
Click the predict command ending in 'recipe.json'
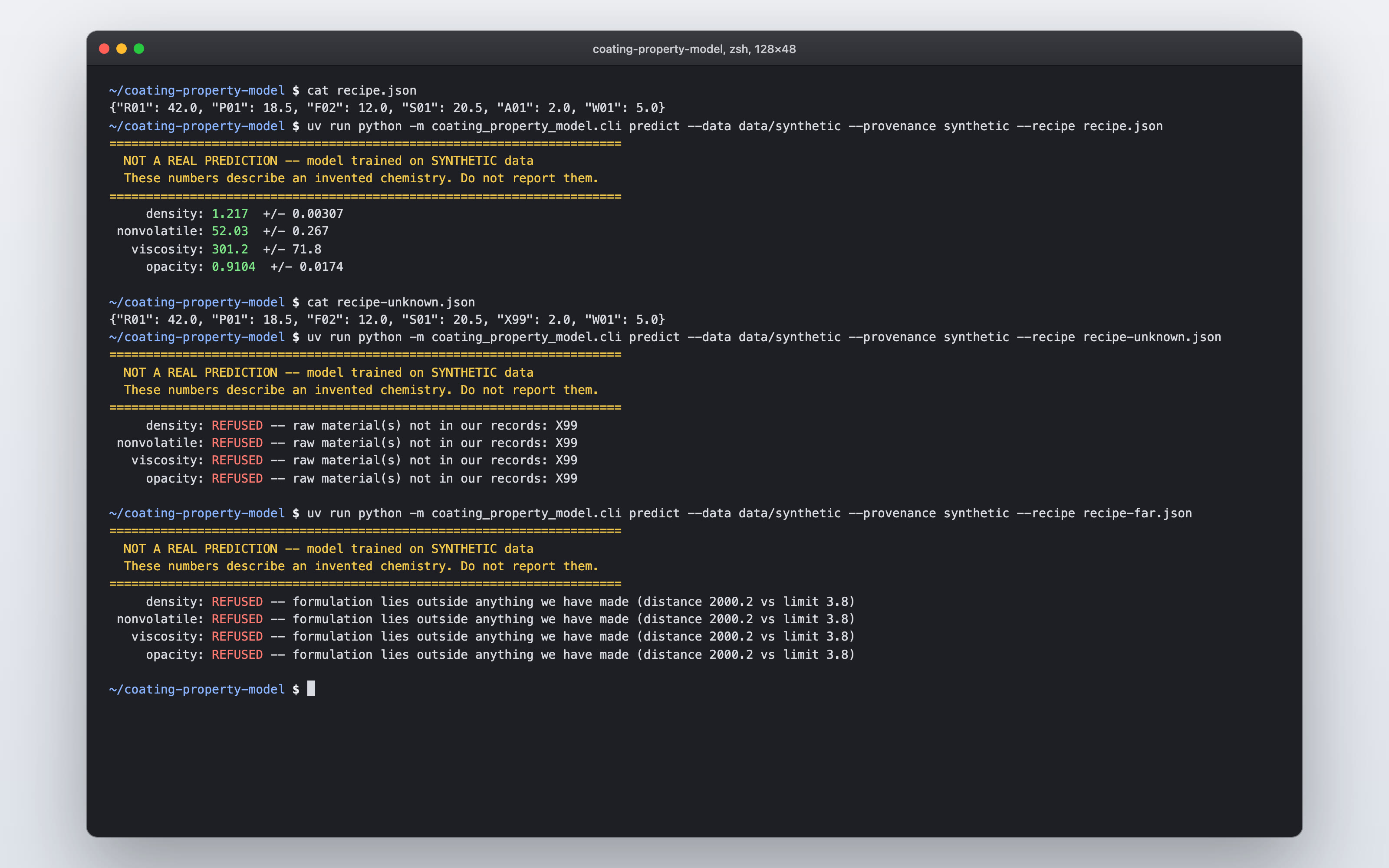(735, 126)
